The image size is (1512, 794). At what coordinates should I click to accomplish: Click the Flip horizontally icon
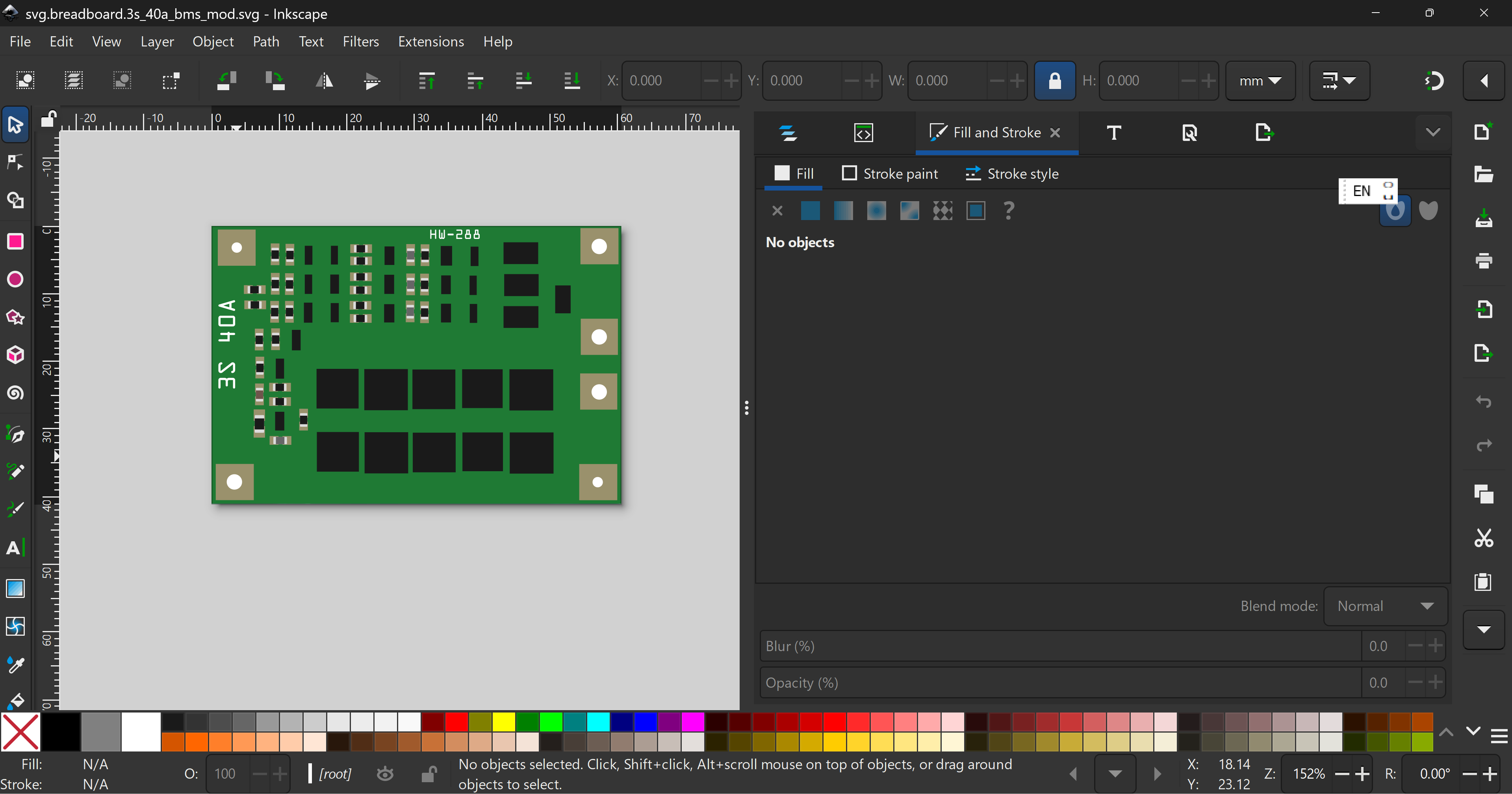click(x=324, y=80)
